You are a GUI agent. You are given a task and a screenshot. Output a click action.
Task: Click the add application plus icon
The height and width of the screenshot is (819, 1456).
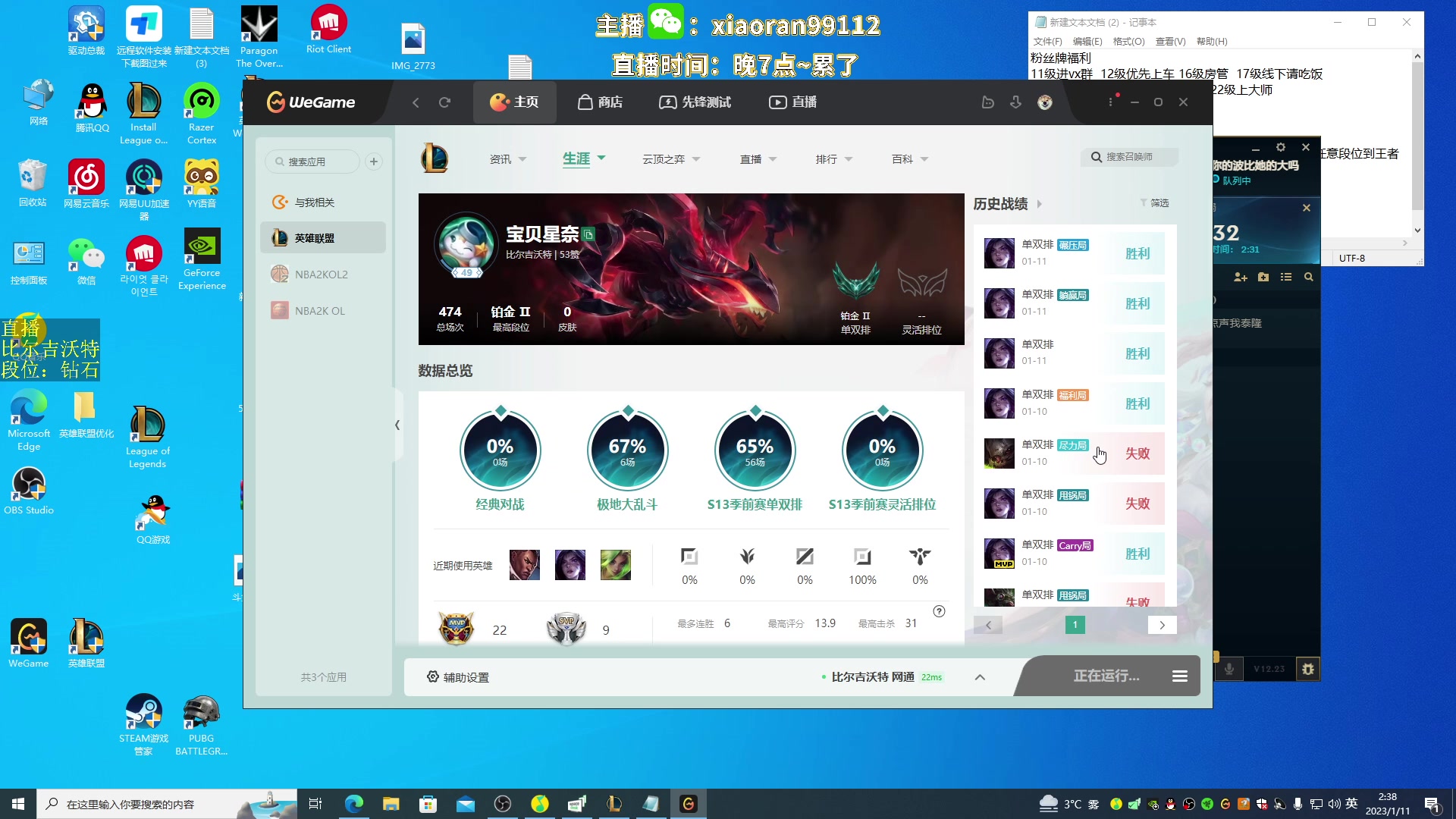click(x=373, y=162)
